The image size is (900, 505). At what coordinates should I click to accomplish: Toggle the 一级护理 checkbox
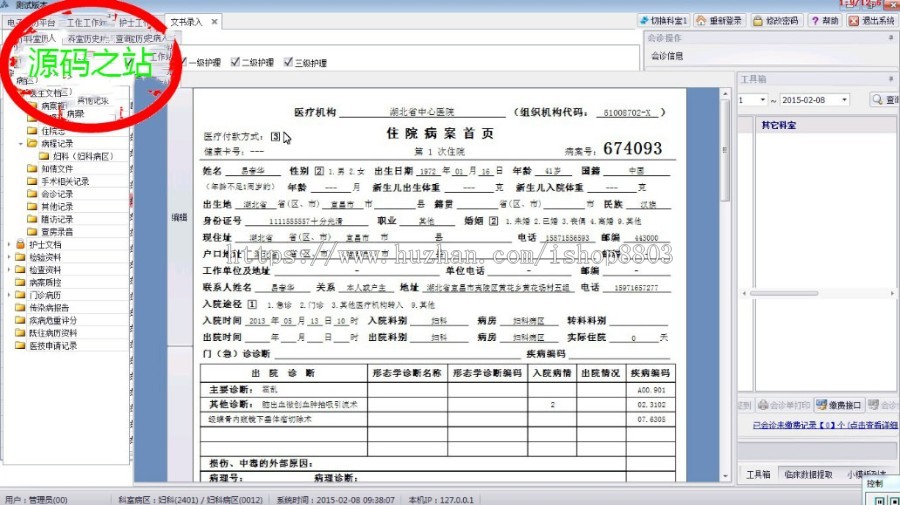tap(184, 63)
